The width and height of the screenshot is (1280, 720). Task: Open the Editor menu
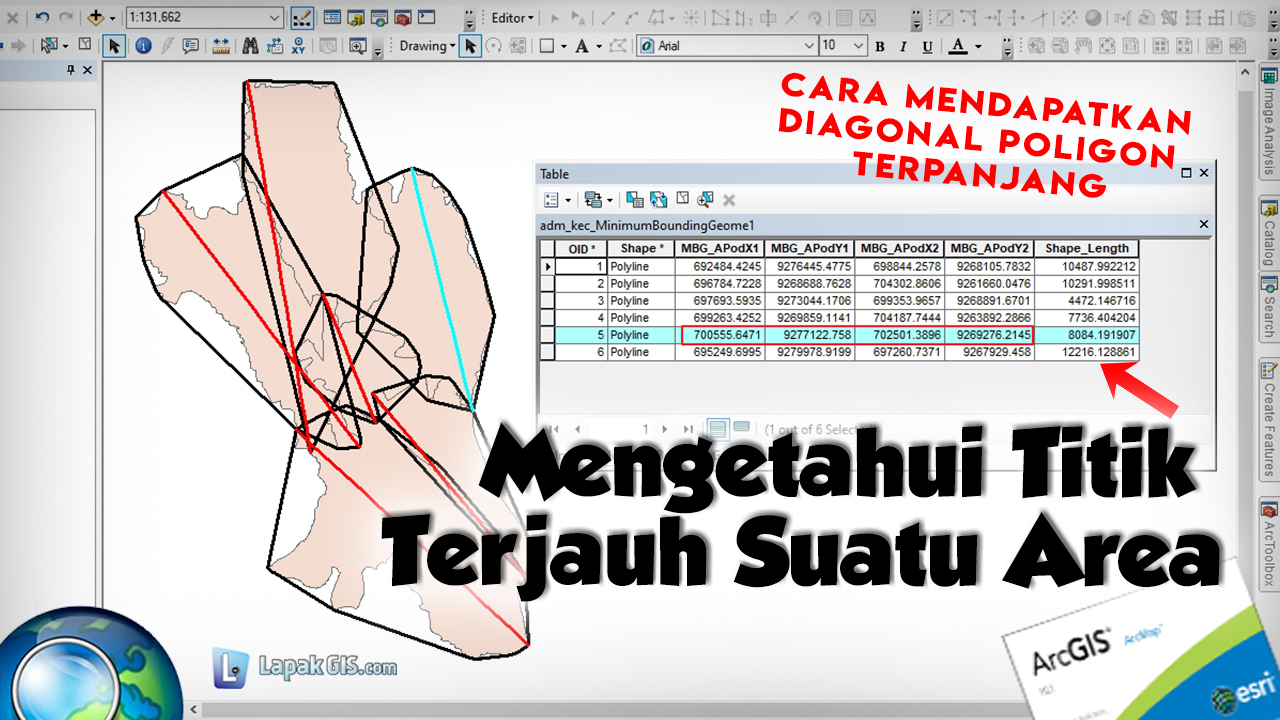[513, 18]
